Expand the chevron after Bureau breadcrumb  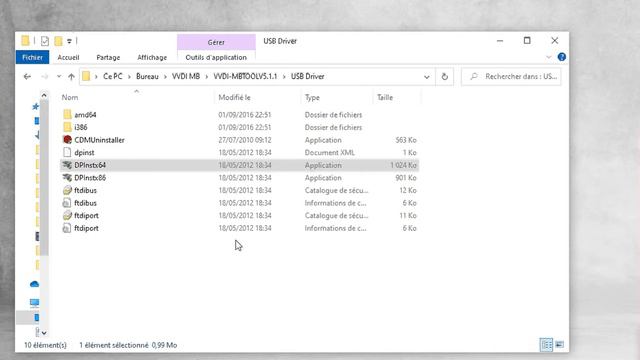click(x=165, y=77)
